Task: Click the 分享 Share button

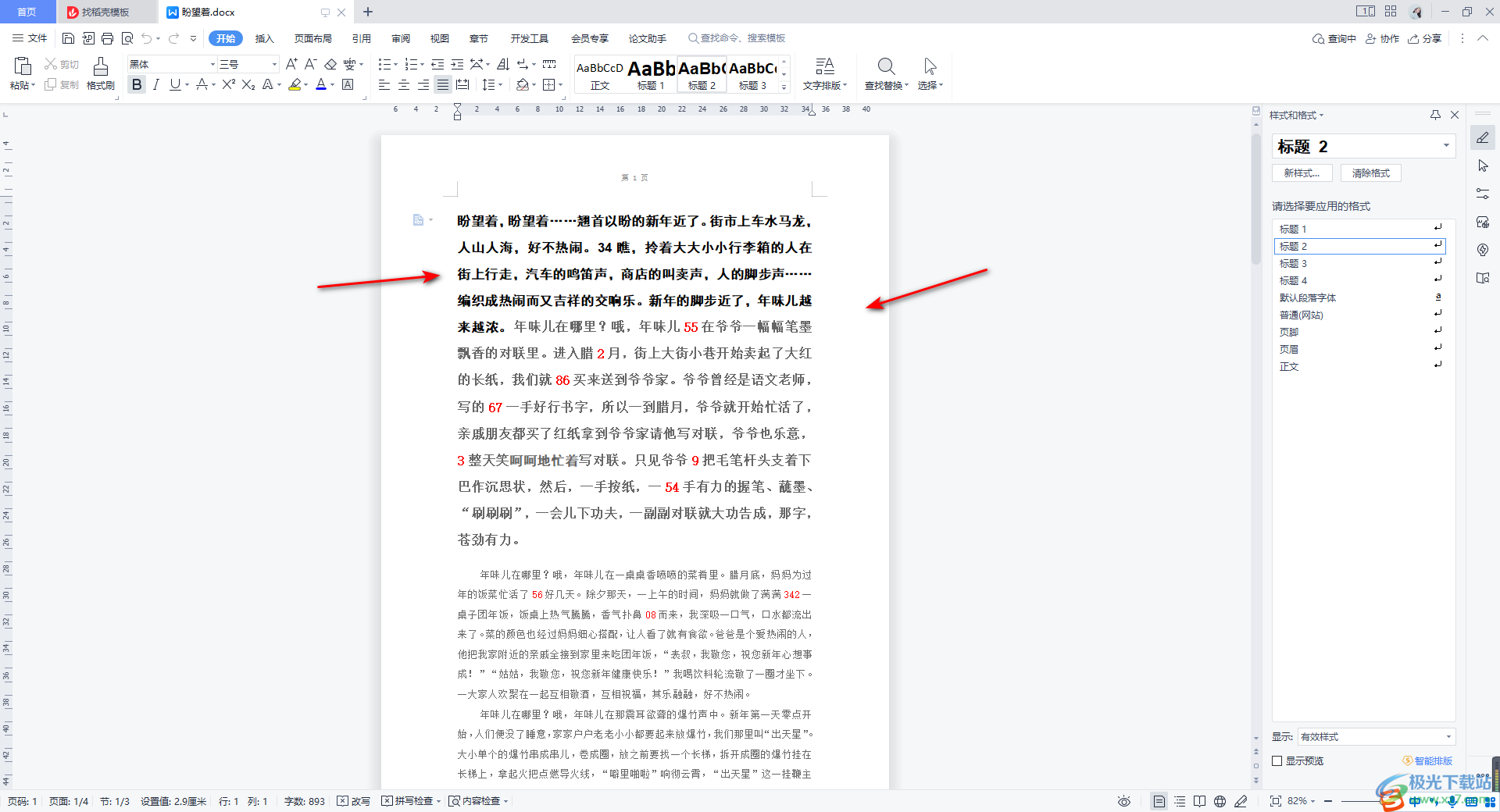Action: pos(1425,38)
